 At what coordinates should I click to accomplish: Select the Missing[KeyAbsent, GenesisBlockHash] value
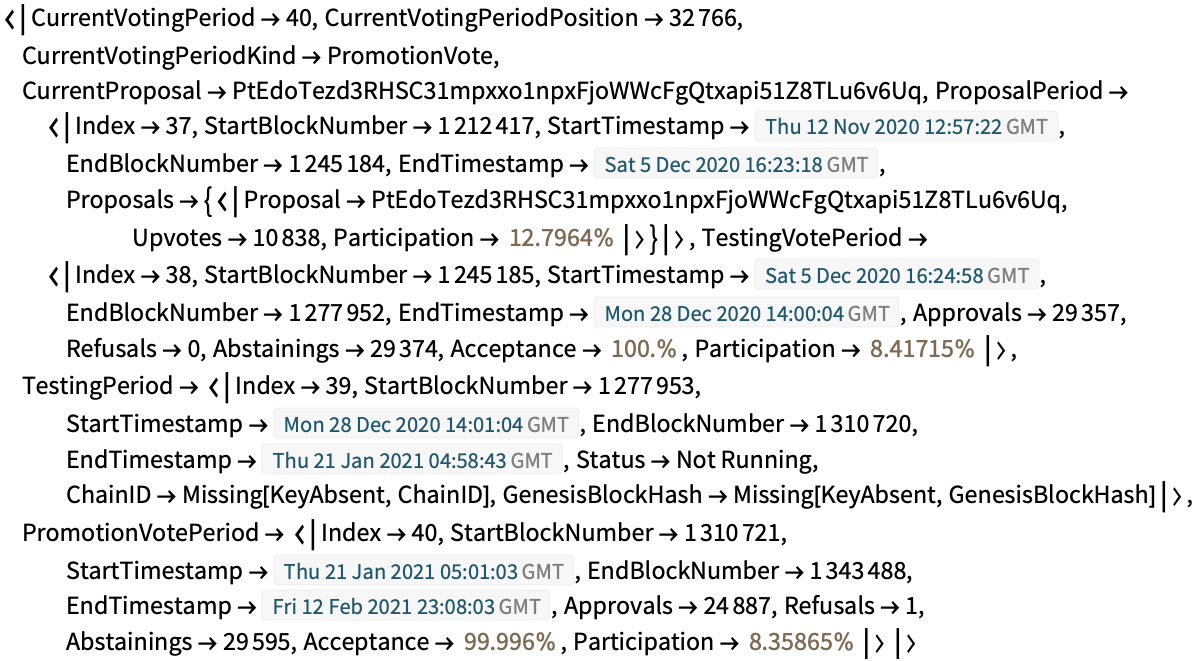[x=945, y=495]
